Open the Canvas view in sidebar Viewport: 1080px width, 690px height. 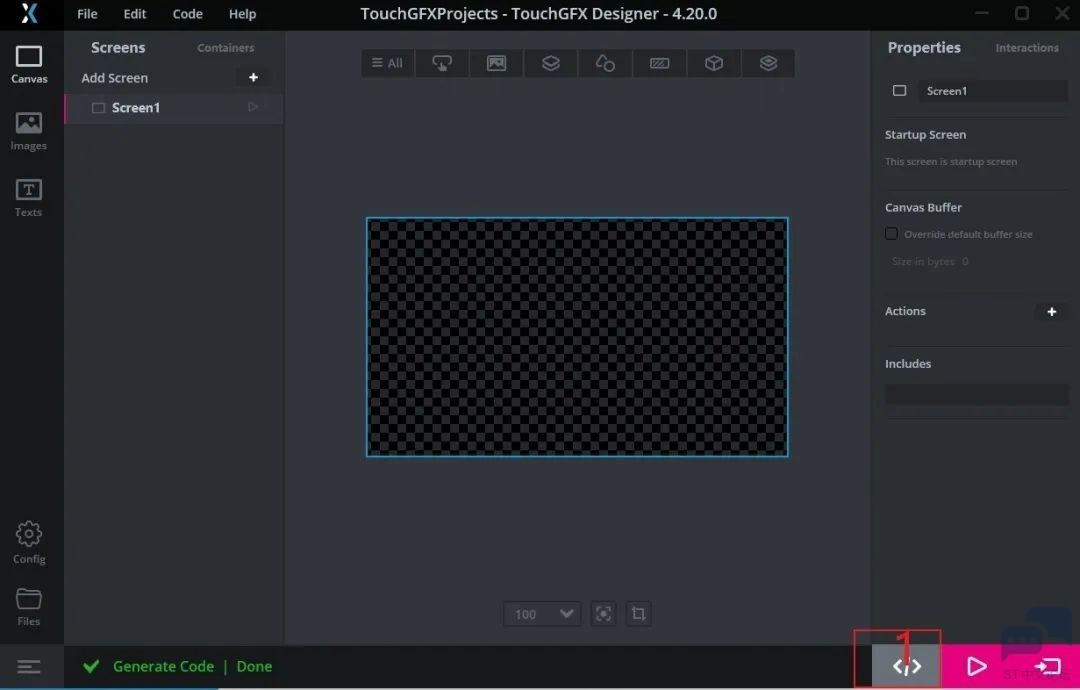(29, 65)
